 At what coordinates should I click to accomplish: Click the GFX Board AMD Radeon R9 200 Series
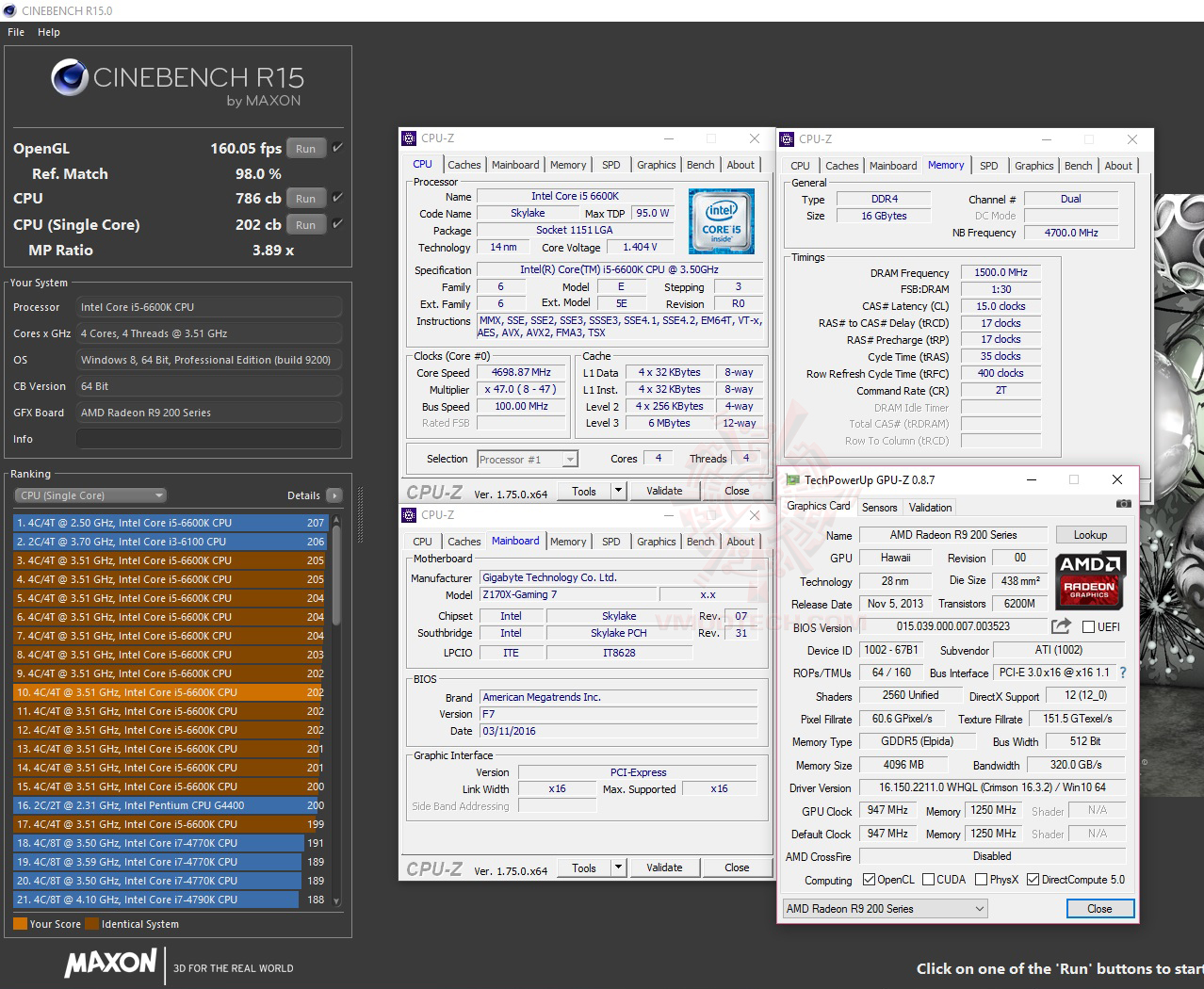pos(209,413)
